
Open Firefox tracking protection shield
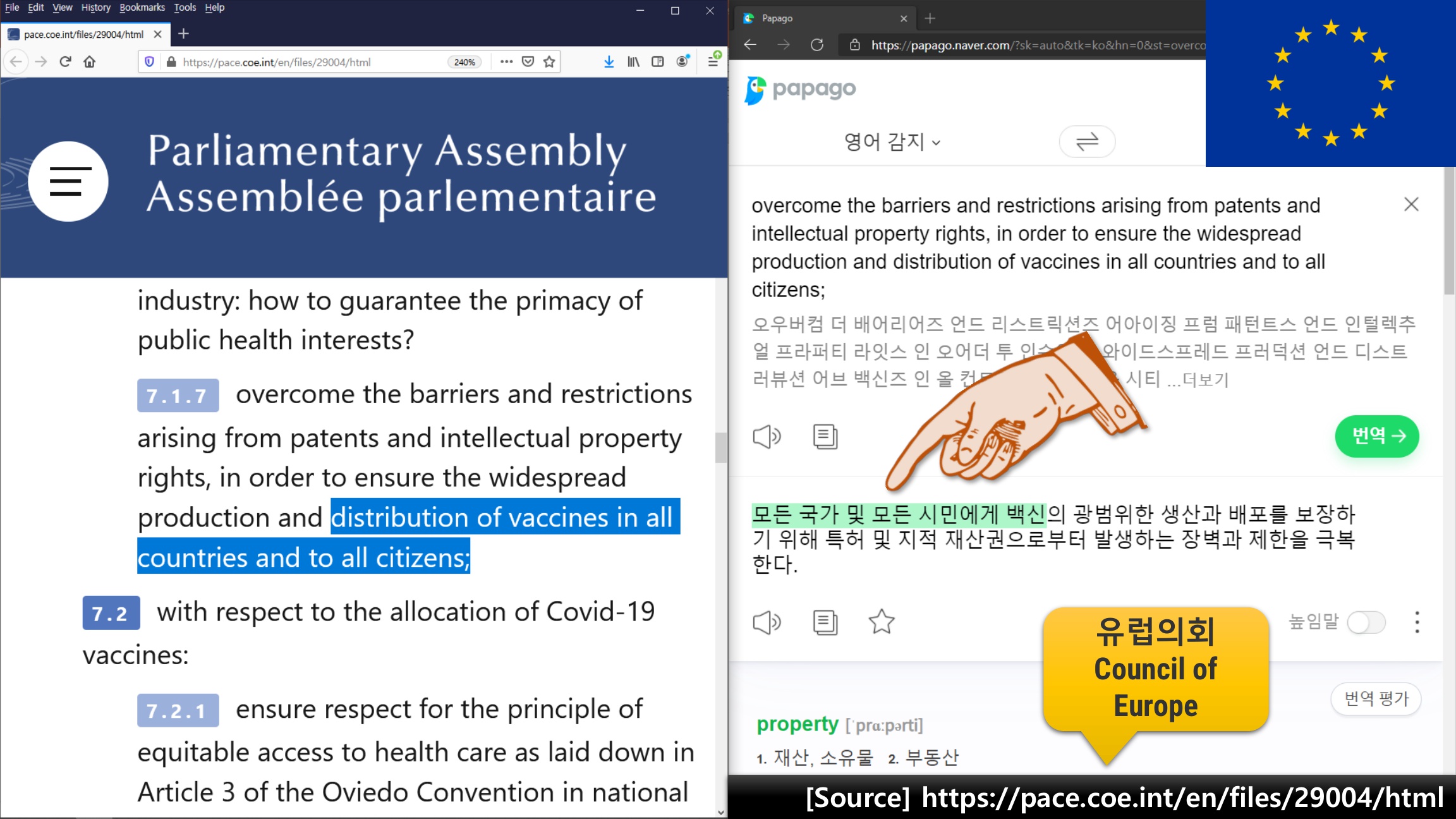(x=149, y=62)
